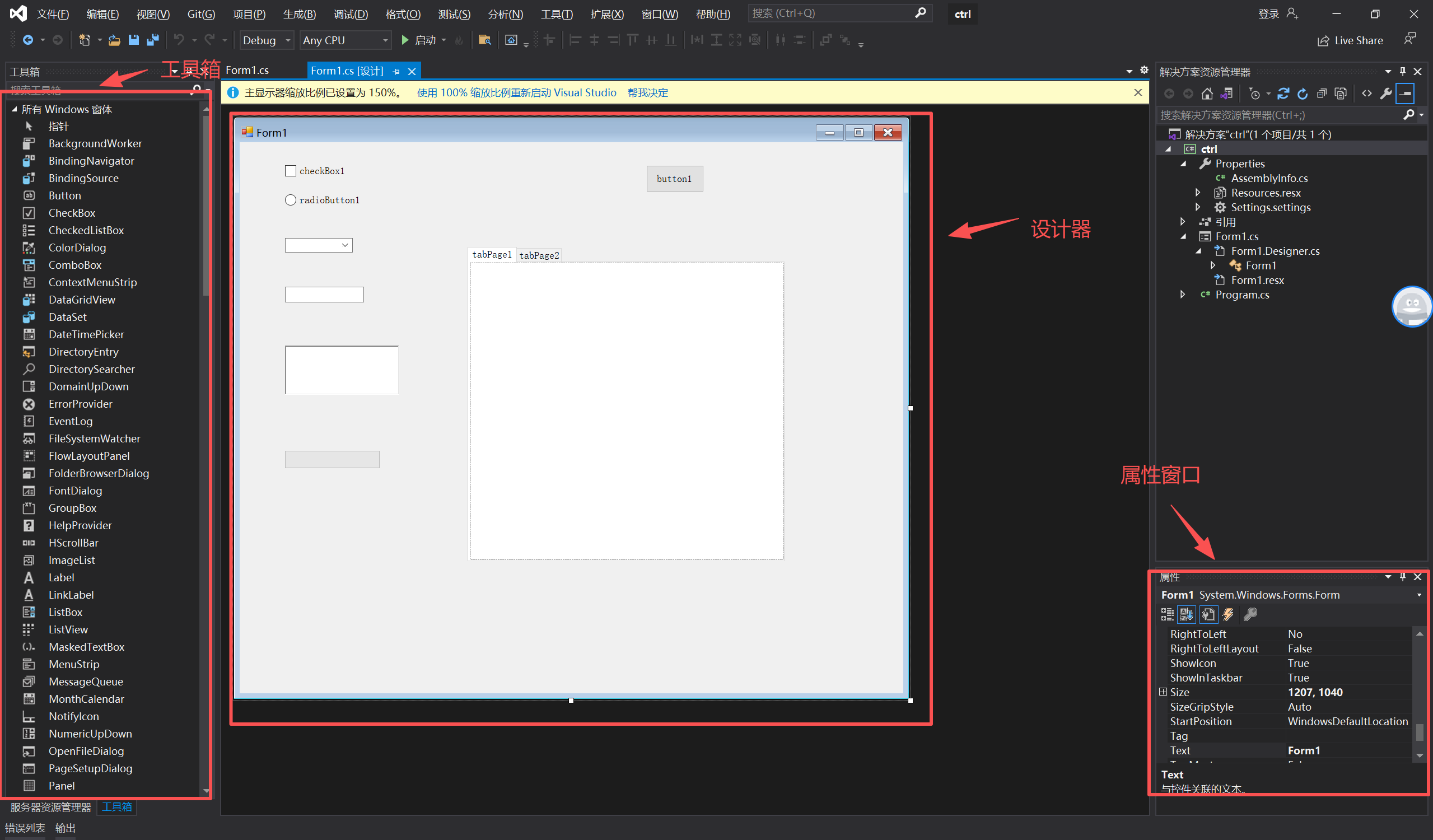Screen dimensions: 1433x840
Task: Click the wrench Properties icon in Solution Explorer toolbar
Action: click(1386, 94)
